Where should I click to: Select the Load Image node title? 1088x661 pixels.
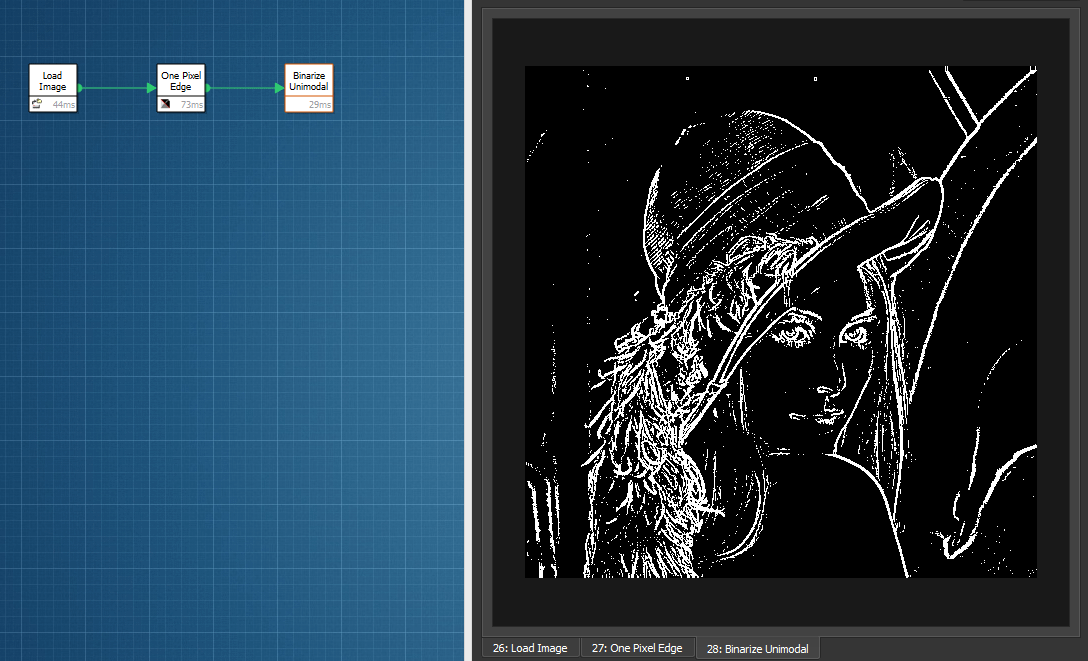pos(53,81)
